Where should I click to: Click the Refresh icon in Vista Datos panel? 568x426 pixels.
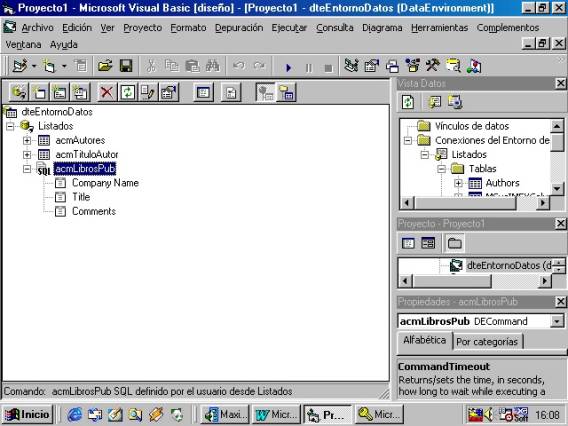[x=408, y=102]
